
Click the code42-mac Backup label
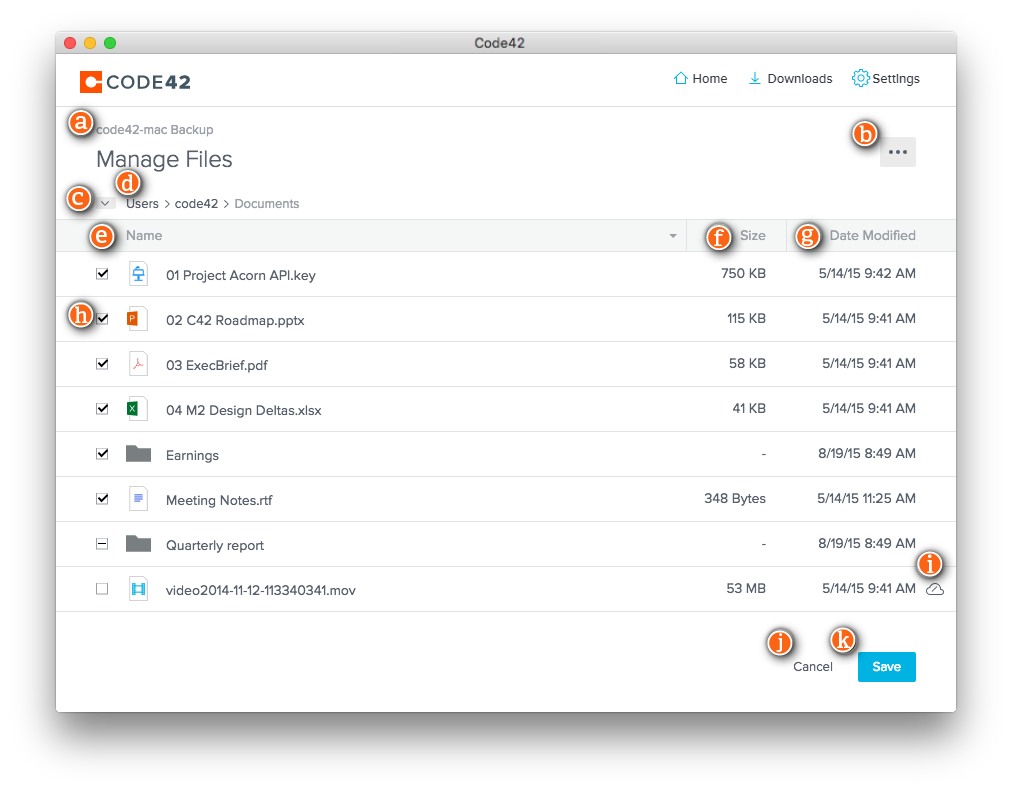click(x=155, y=130)
